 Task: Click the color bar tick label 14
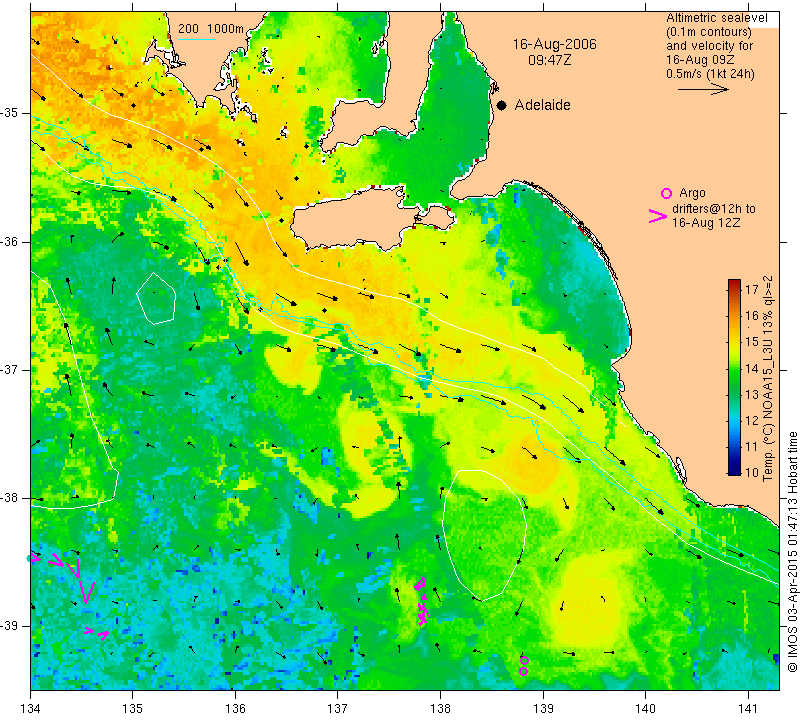752,368
